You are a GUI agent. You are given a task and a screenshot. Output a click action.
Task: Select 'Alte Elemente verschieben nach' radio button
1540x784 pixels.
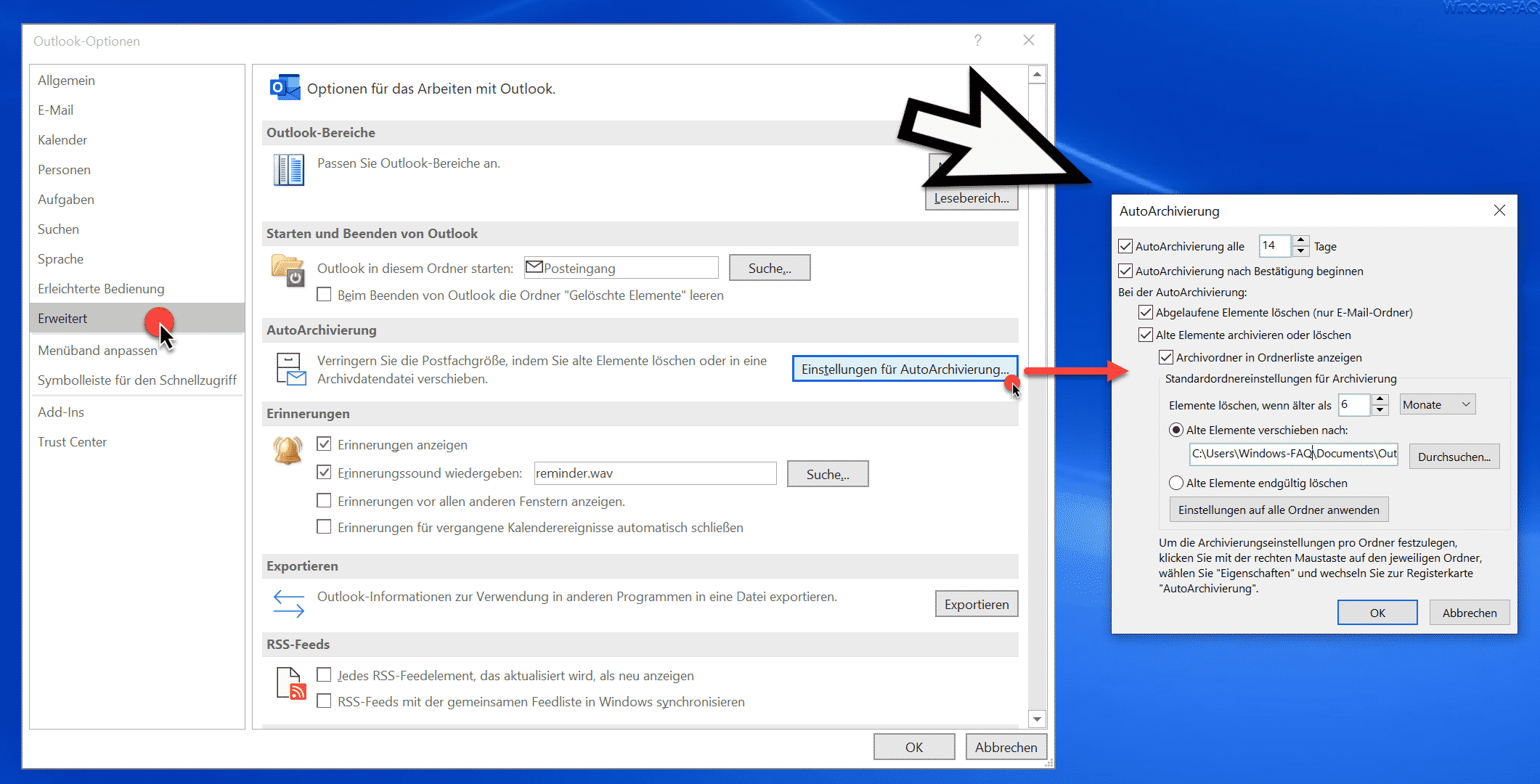(1176, 430)
